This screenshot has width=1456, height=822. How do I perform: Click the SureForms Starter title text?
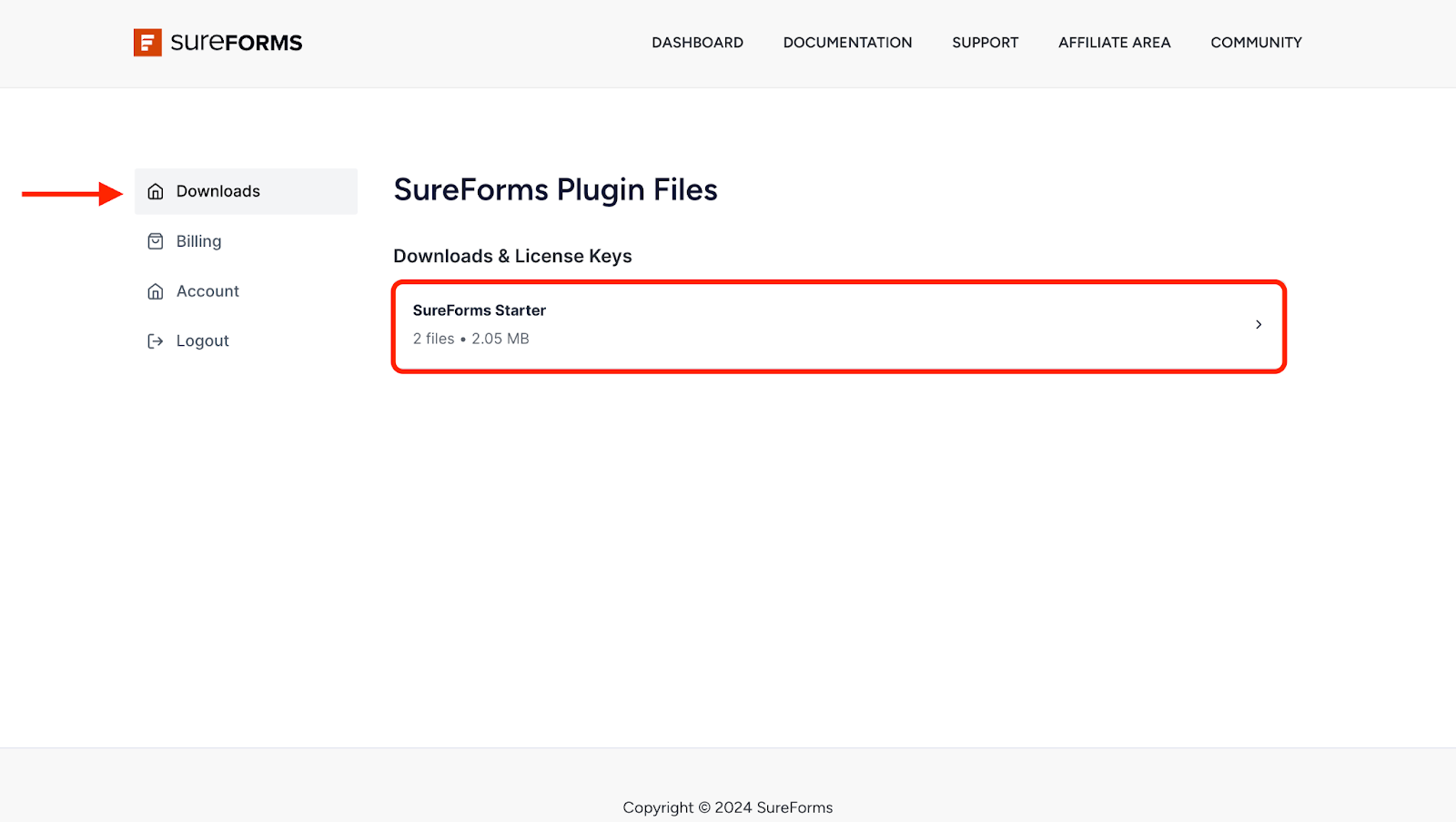[x=480, y=310]
